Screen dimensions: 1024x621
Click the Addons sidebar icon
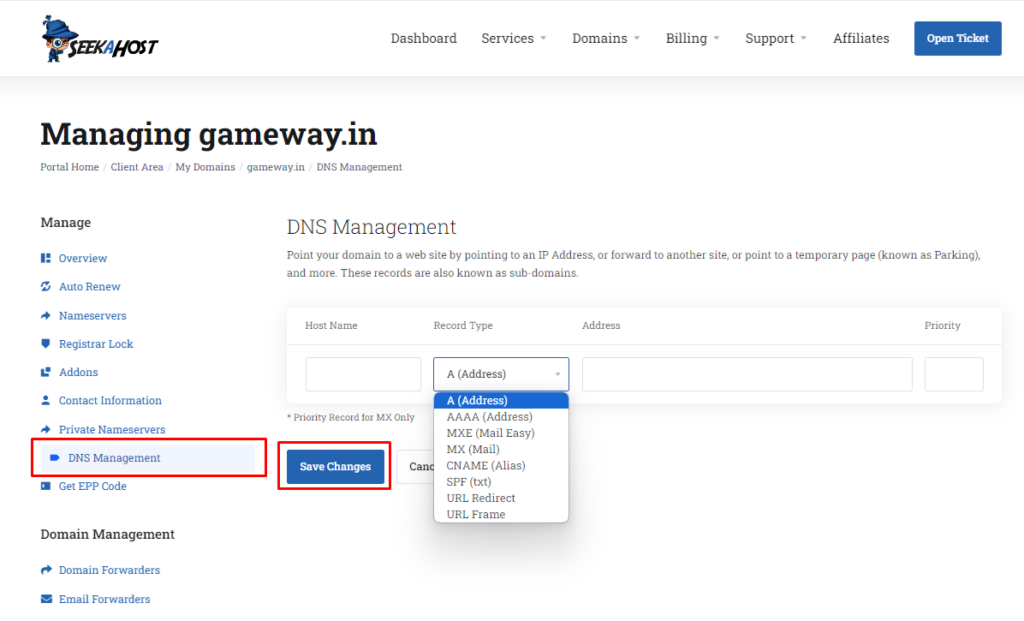(46, 372)
